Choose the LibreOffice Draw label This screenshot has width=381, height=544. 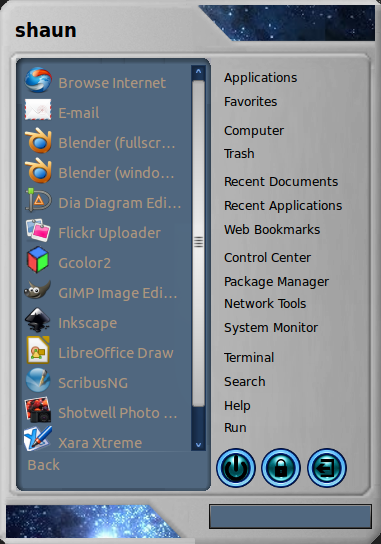[116, 353]
